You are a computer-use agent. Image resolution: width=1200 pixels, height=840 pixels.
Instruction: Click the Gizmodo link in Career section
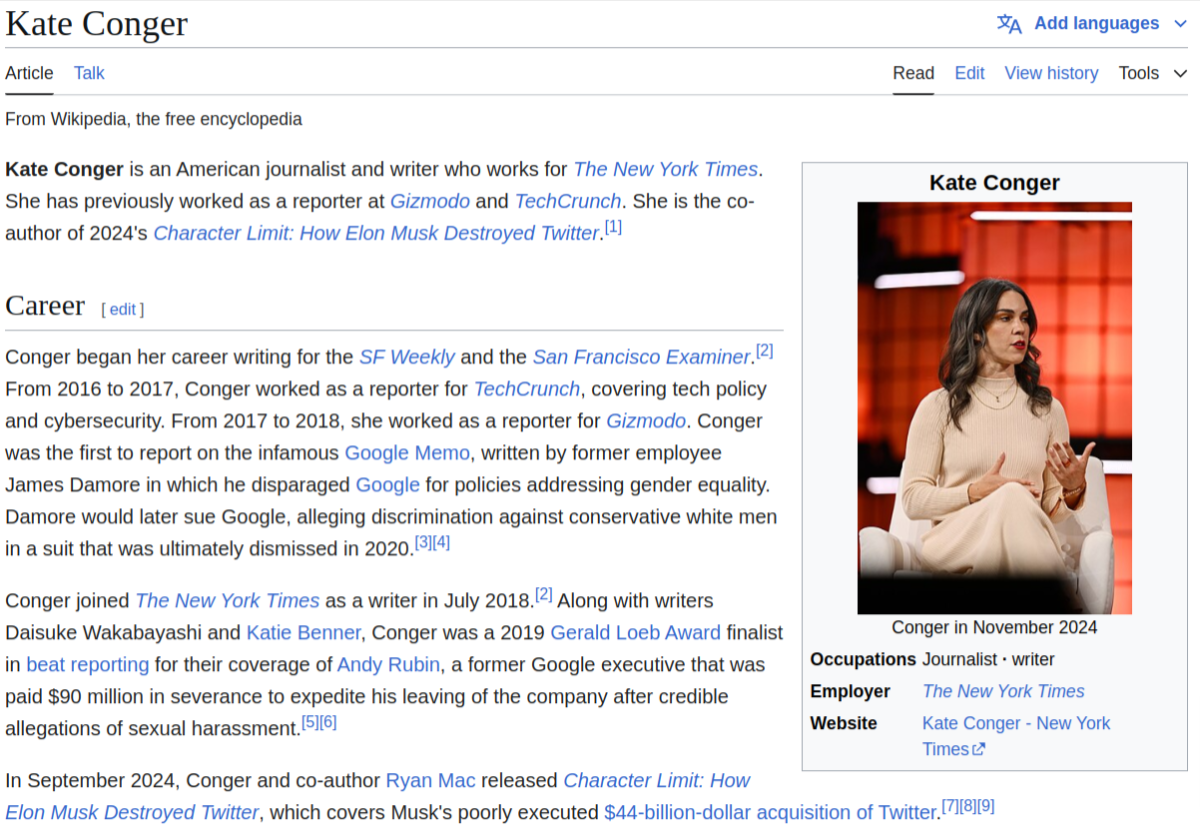pyautogui.click(x=646, y=421)
